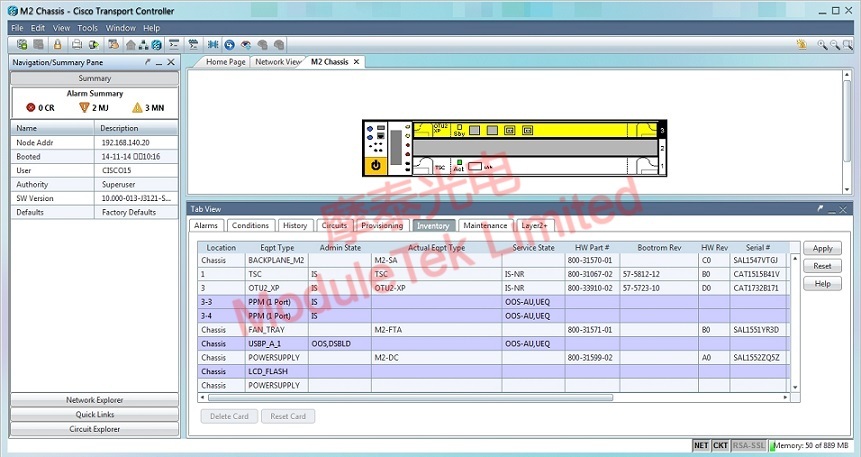Viewport: 861px width, 457px height.
Task: Click the Delete Card button
Action: point(229,416)
